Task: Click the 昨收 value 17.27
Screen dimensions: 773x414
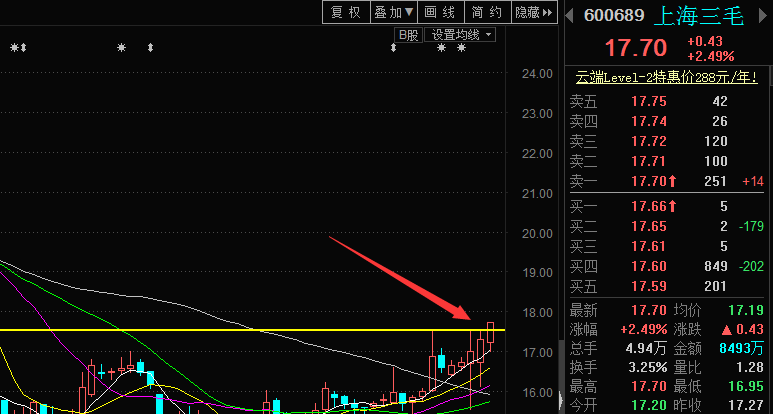Action: pos(746,405)
